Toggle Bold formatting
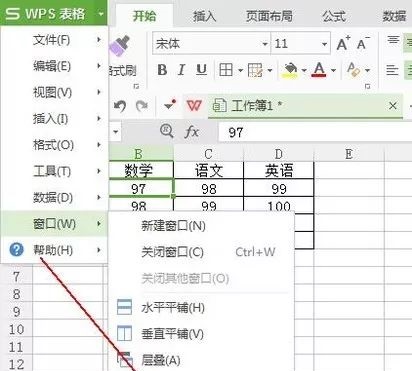412x371 pixels. (x=162, y=70)
